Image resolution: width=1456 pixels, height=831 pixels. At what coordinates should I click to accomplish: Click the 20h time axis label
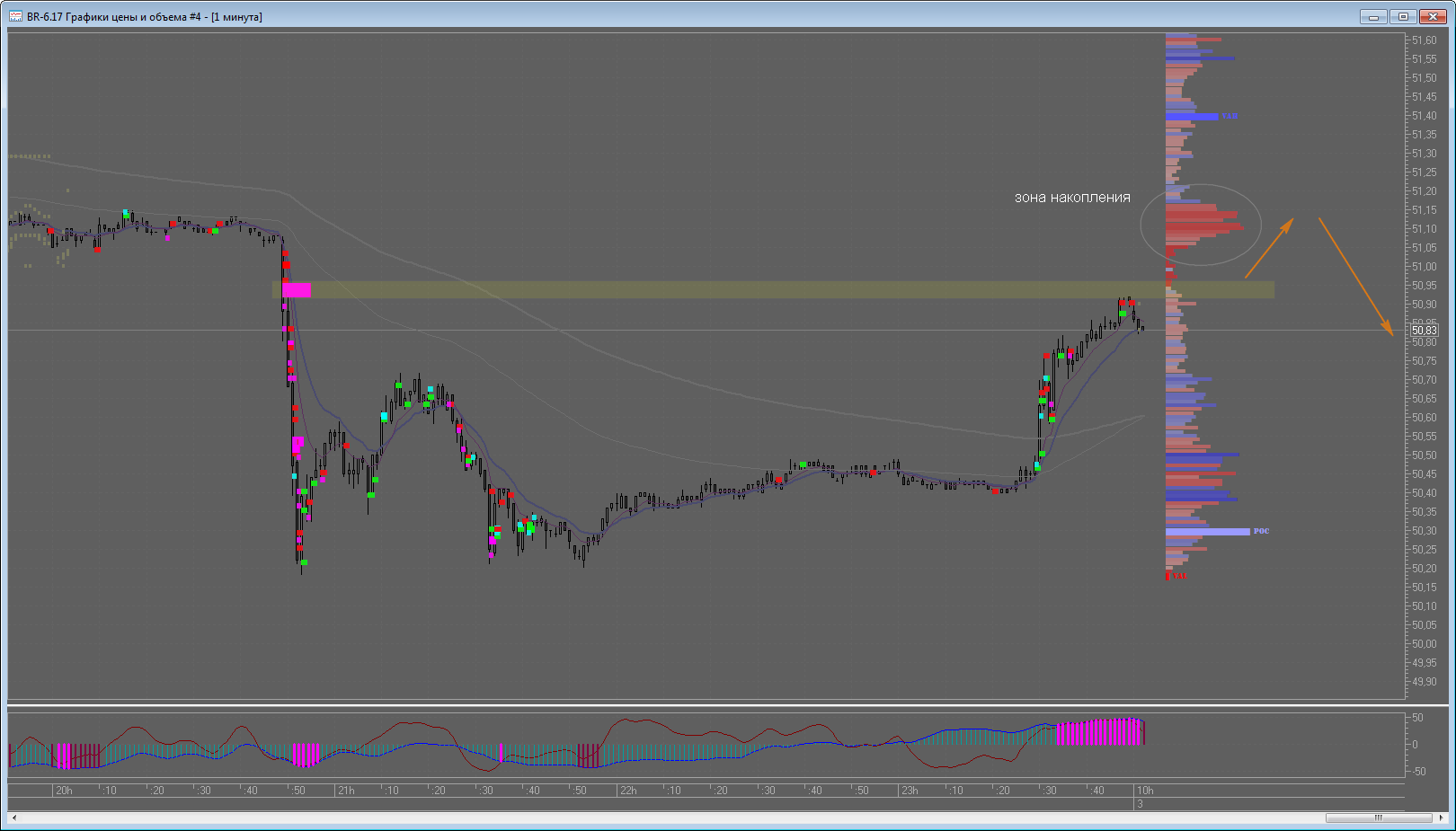point(64,791)
